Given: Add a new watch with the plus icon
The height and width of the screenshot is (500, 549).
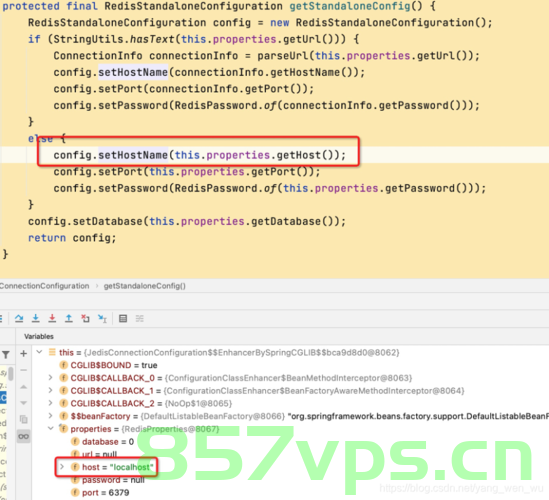Looking at the screenshot, I should 23,354.
